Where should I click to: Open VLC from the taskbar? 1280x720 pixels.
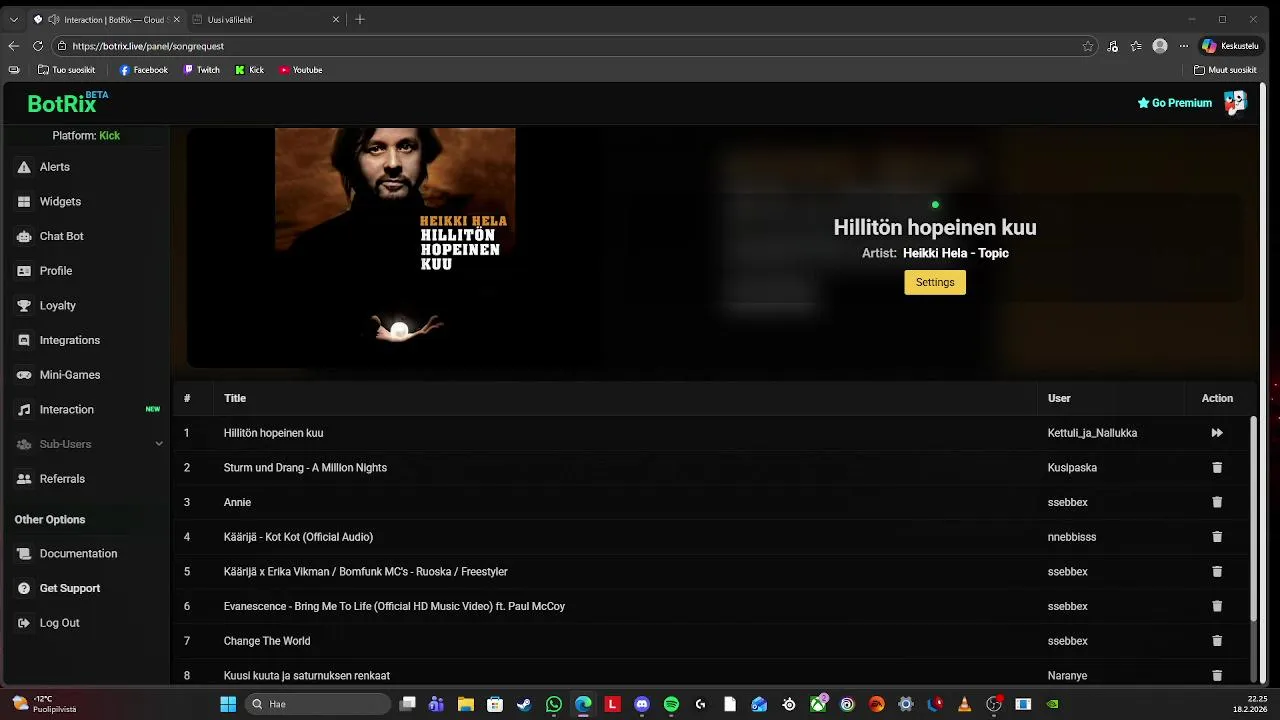click(x=964, y=704)
